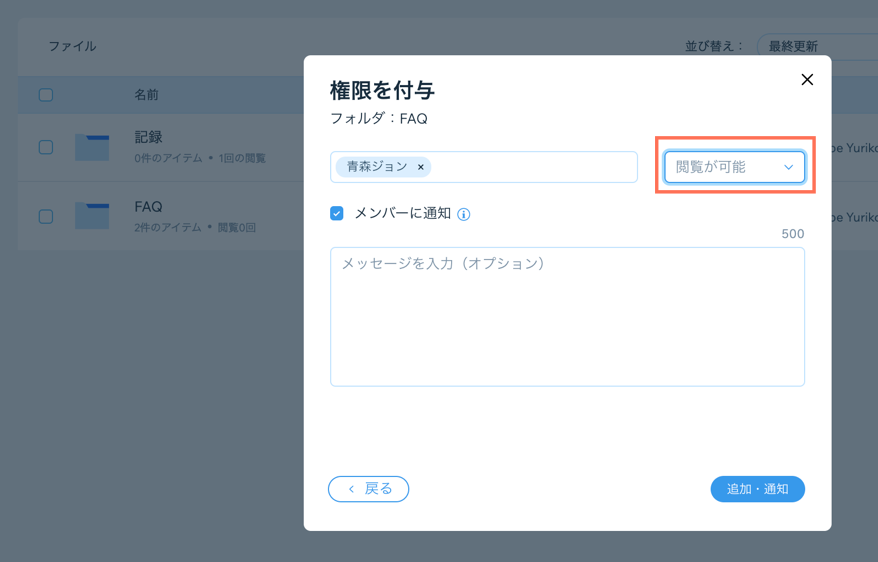This screenshot has width=878, height=562.
Task: Click the フォルダ:FAQ subtitle text
Action: [x=379, y=119]
